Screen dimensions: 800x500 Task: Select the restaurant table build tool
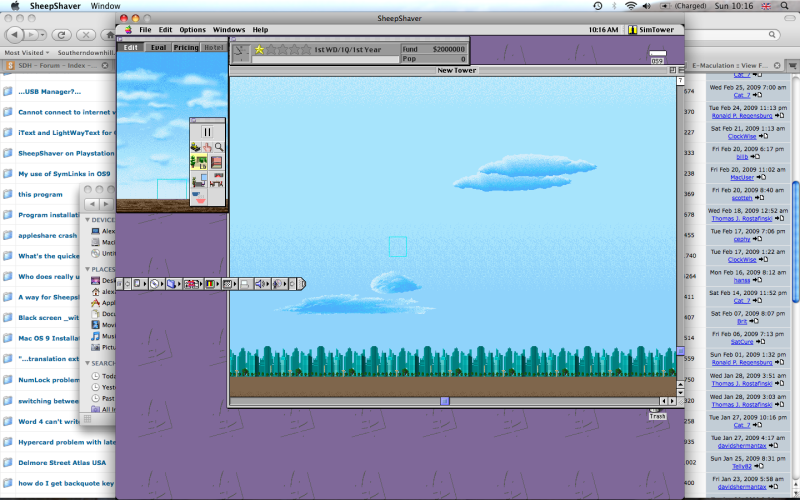pos(216,180)
